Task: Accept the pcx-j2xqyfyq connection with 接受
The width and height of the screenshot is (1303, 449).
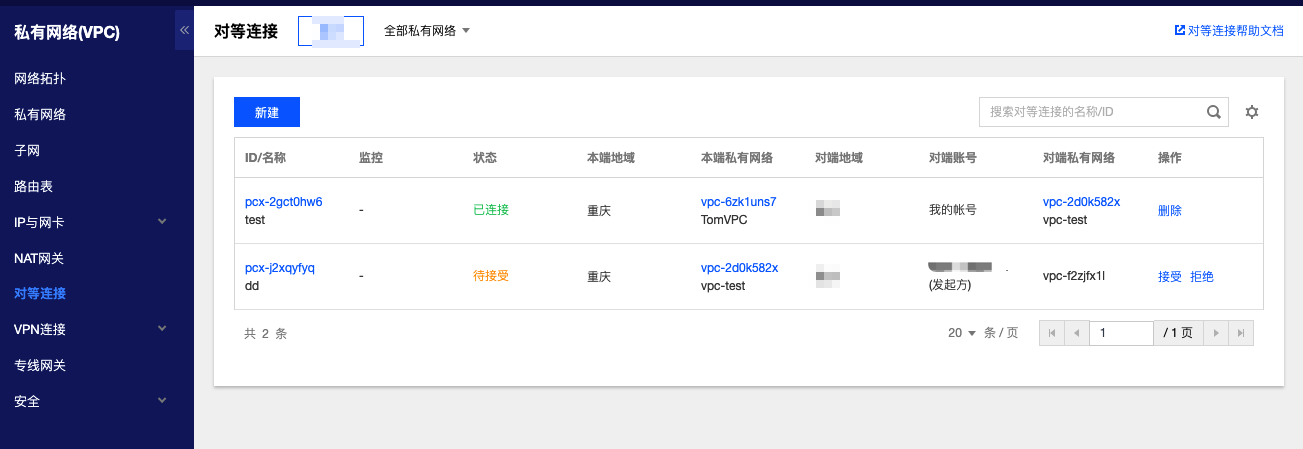Action: click(1169, 276)
